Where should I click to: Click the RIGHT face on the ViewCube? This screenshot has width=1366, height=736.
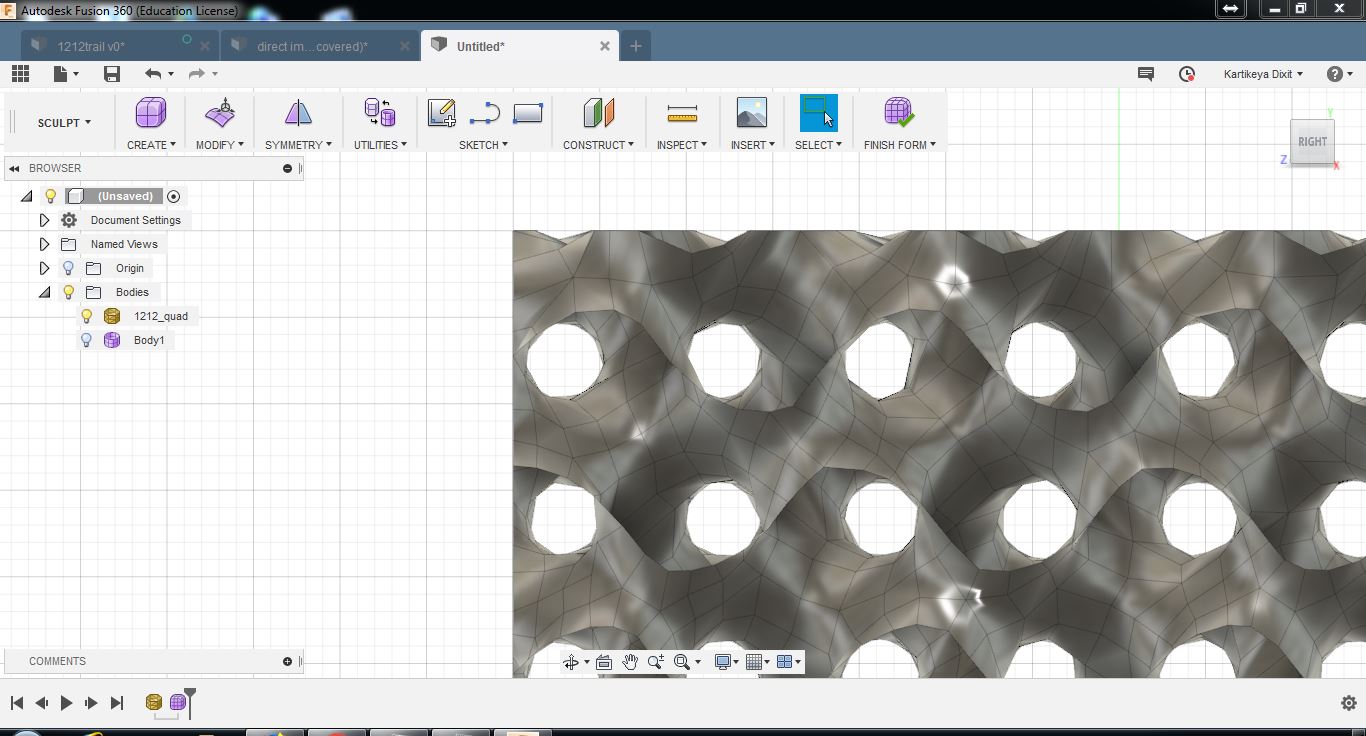pos(1311,141)
